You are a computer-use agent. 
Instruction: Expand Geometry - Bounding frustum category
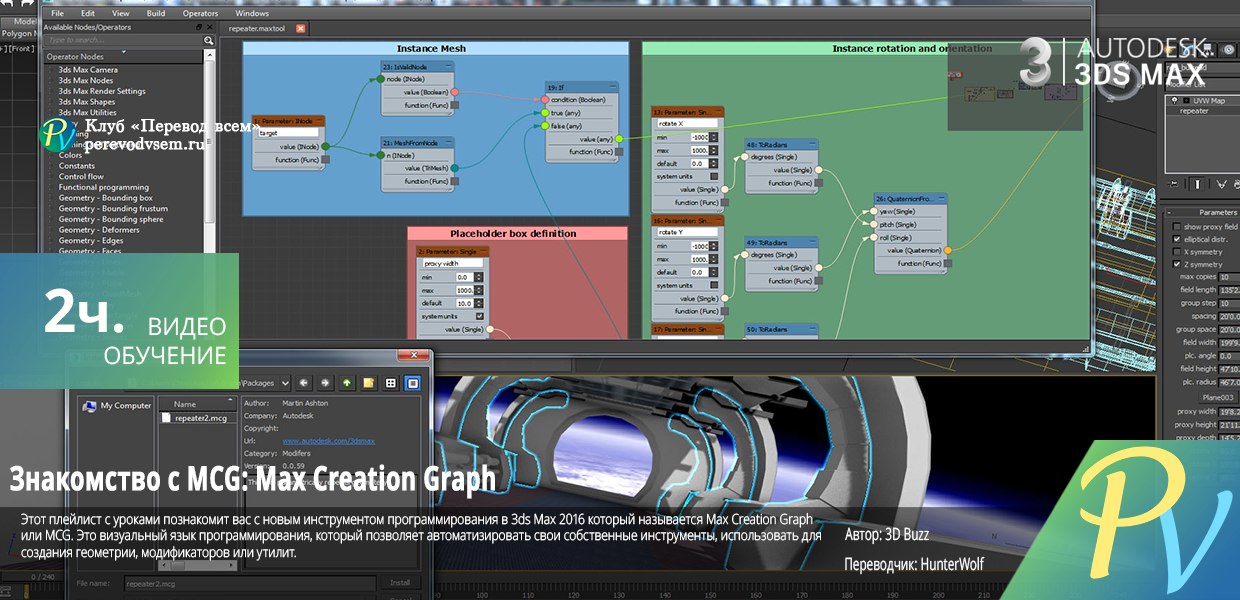pyautogui.click(x=113, y=209)
